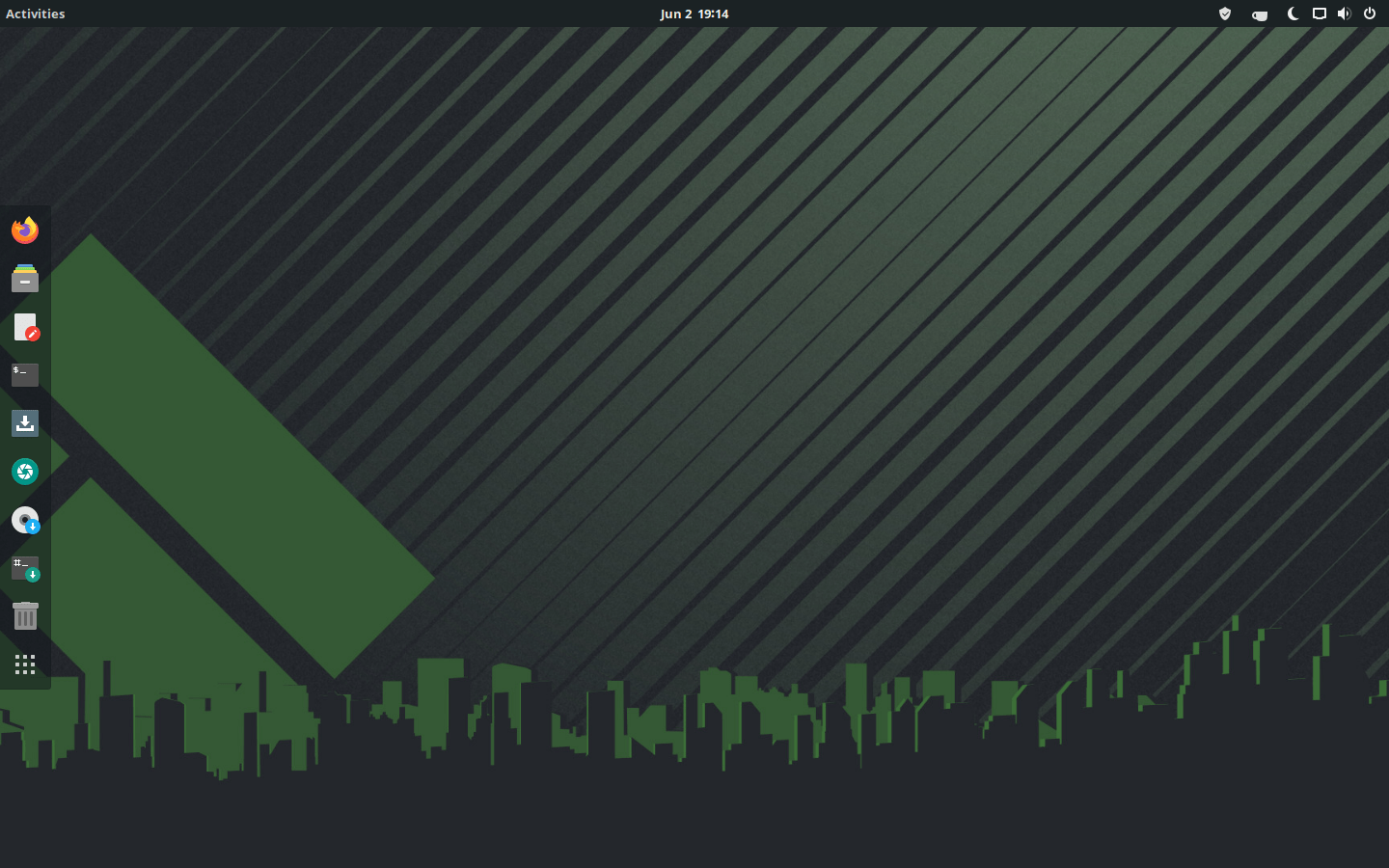Open the Files manager from the dock
This screenshot has width=1389, height=868.
(25, 279)
